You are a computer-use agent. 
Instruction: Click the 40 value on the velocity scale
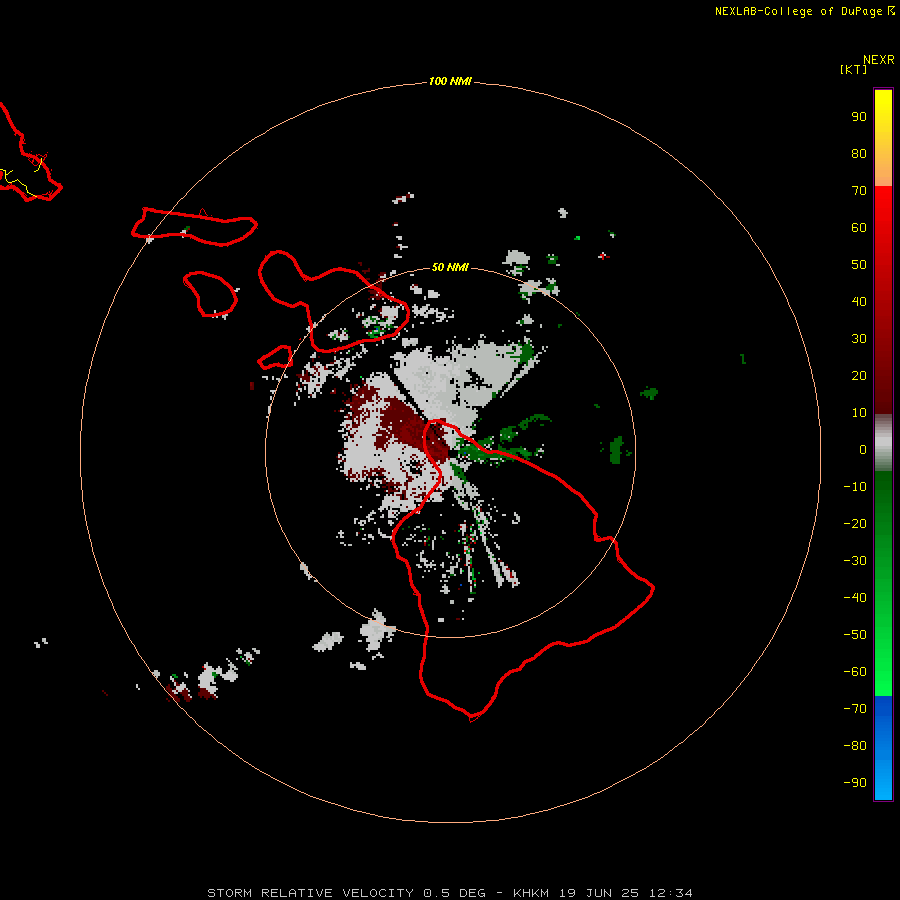pyautogui.click(x=859, y=302)
